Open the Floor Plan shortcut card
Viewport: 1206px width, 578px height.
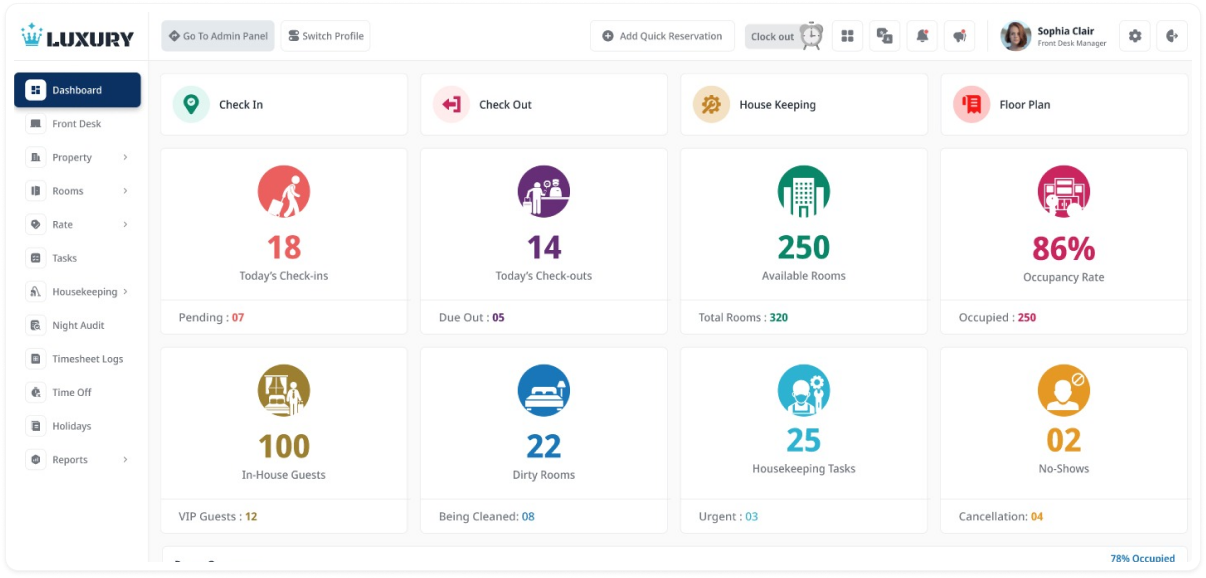(x=1064, y=104)
